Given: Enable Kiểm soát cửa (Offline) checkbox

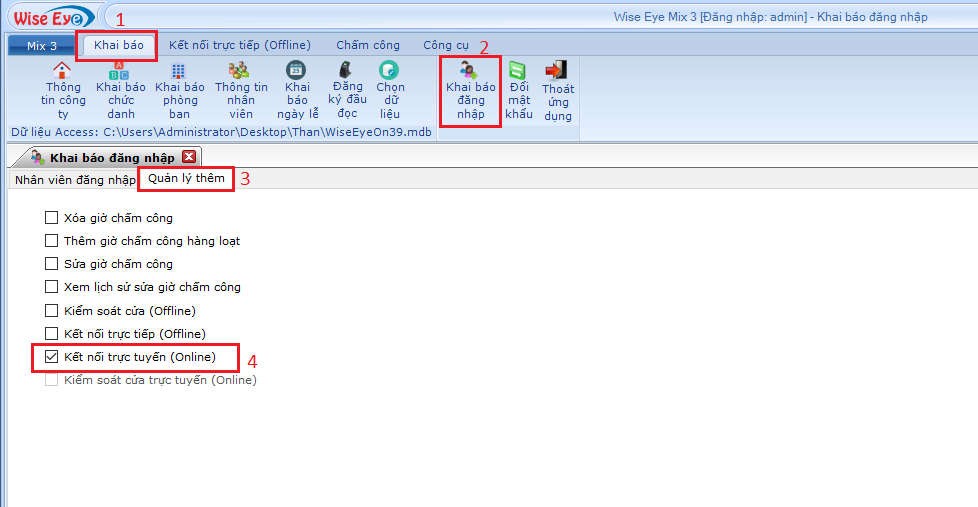Looking at the screenshot, I should tap(52, 311).
